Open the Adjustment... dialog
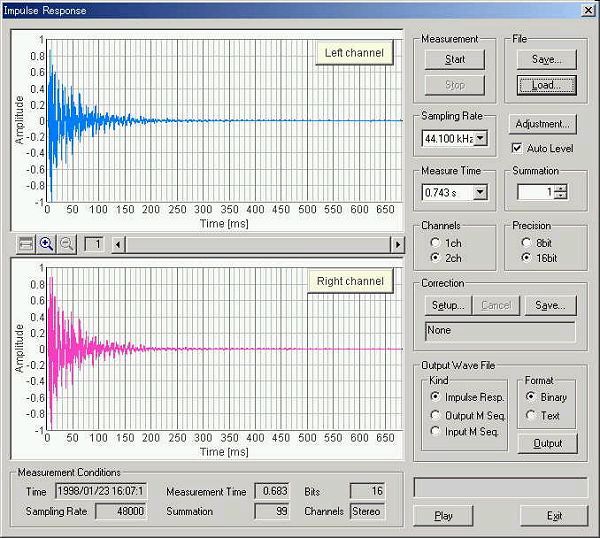The image size is (600, 538). pos(543,124)
